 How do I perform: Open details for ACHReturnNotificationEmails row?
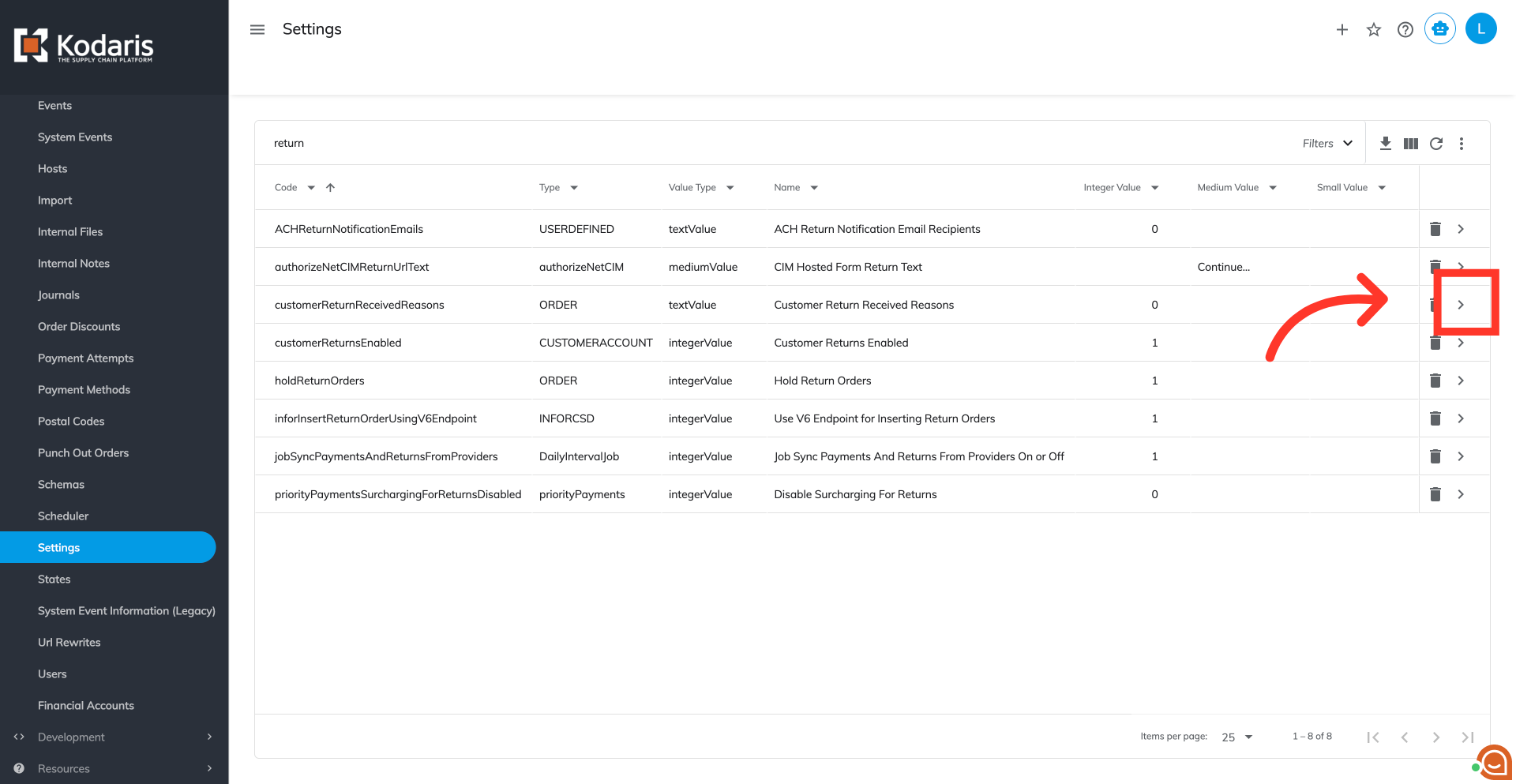(x=1461, y=229)
